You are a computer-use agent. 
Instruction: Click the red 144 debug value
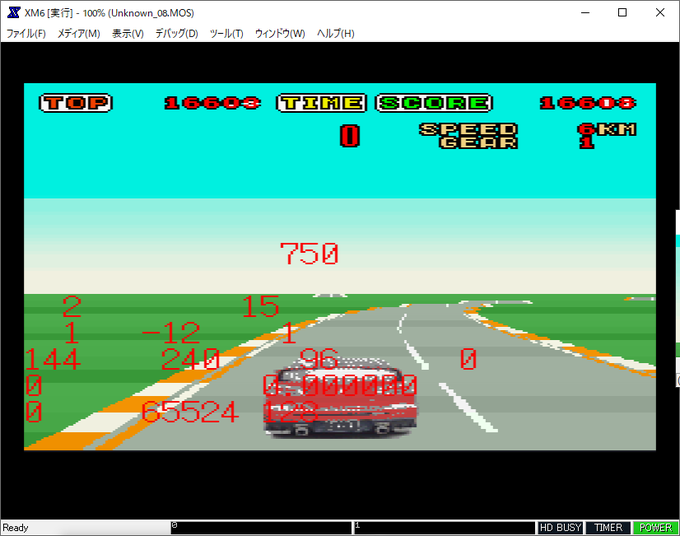[52, 360]
